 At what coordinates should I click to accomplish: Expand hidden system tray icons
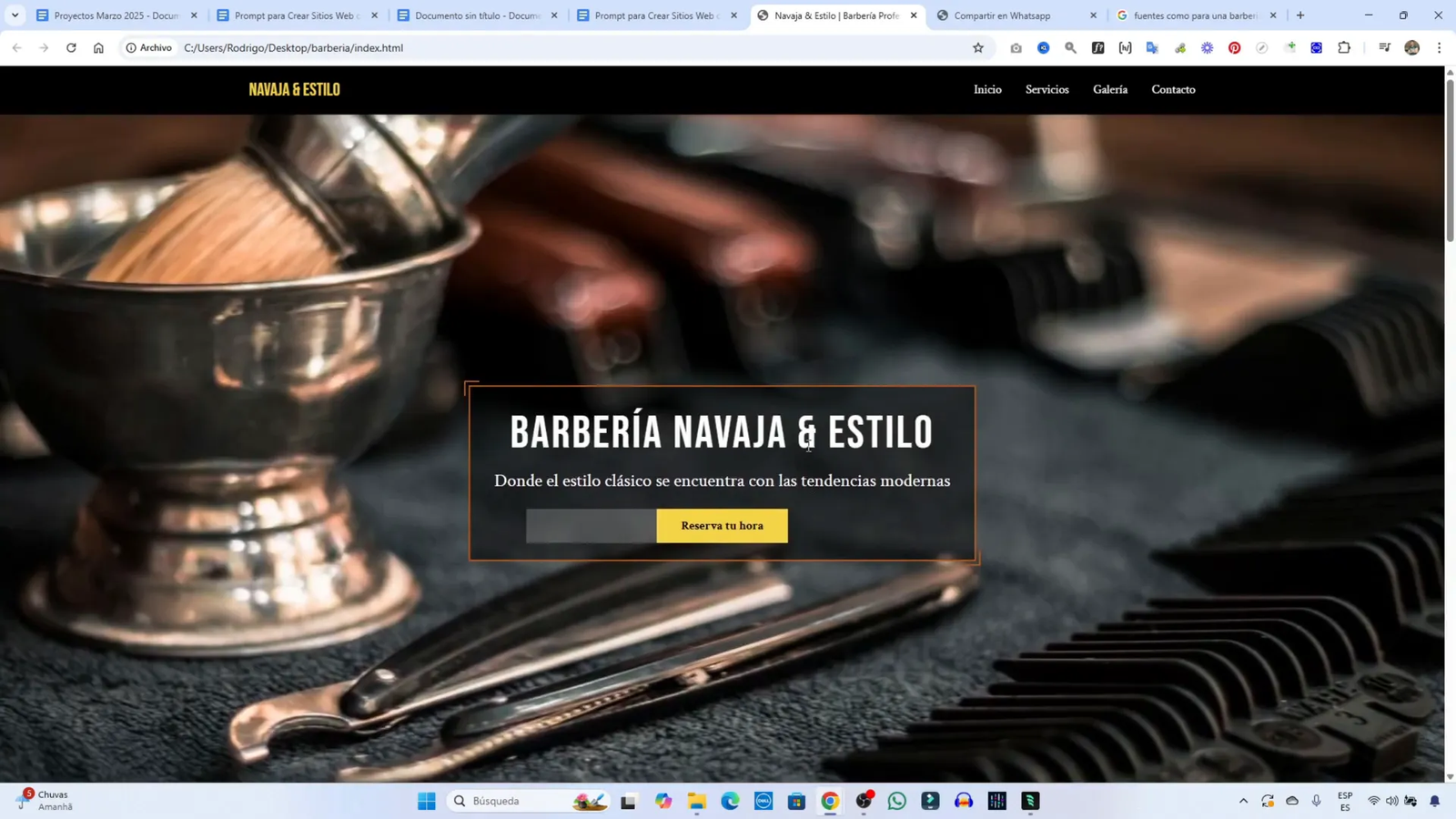coord(1244,801)
